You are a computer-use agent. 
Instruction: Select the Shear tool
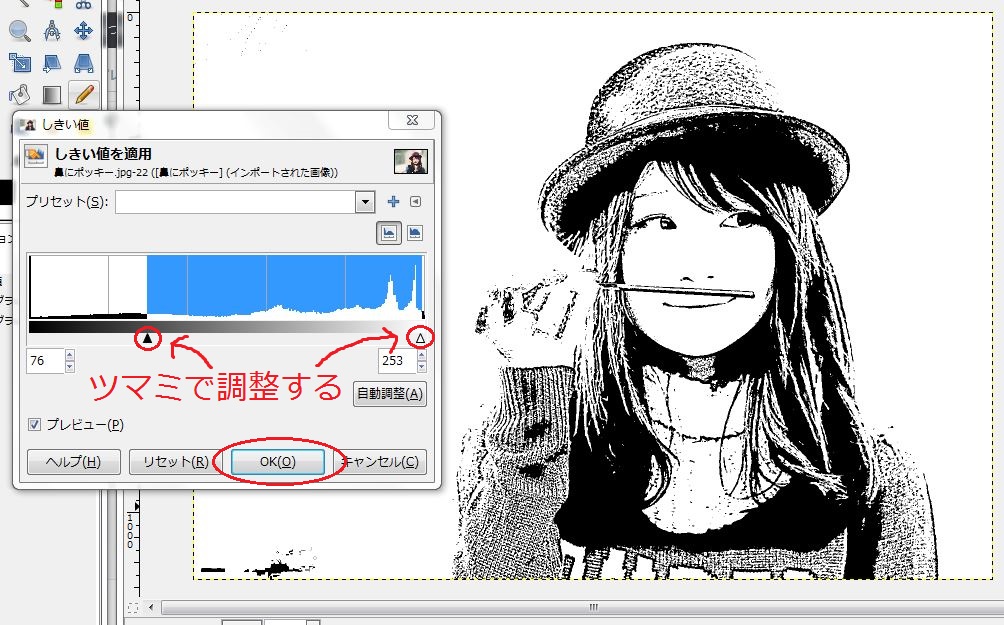pos(53,62)
